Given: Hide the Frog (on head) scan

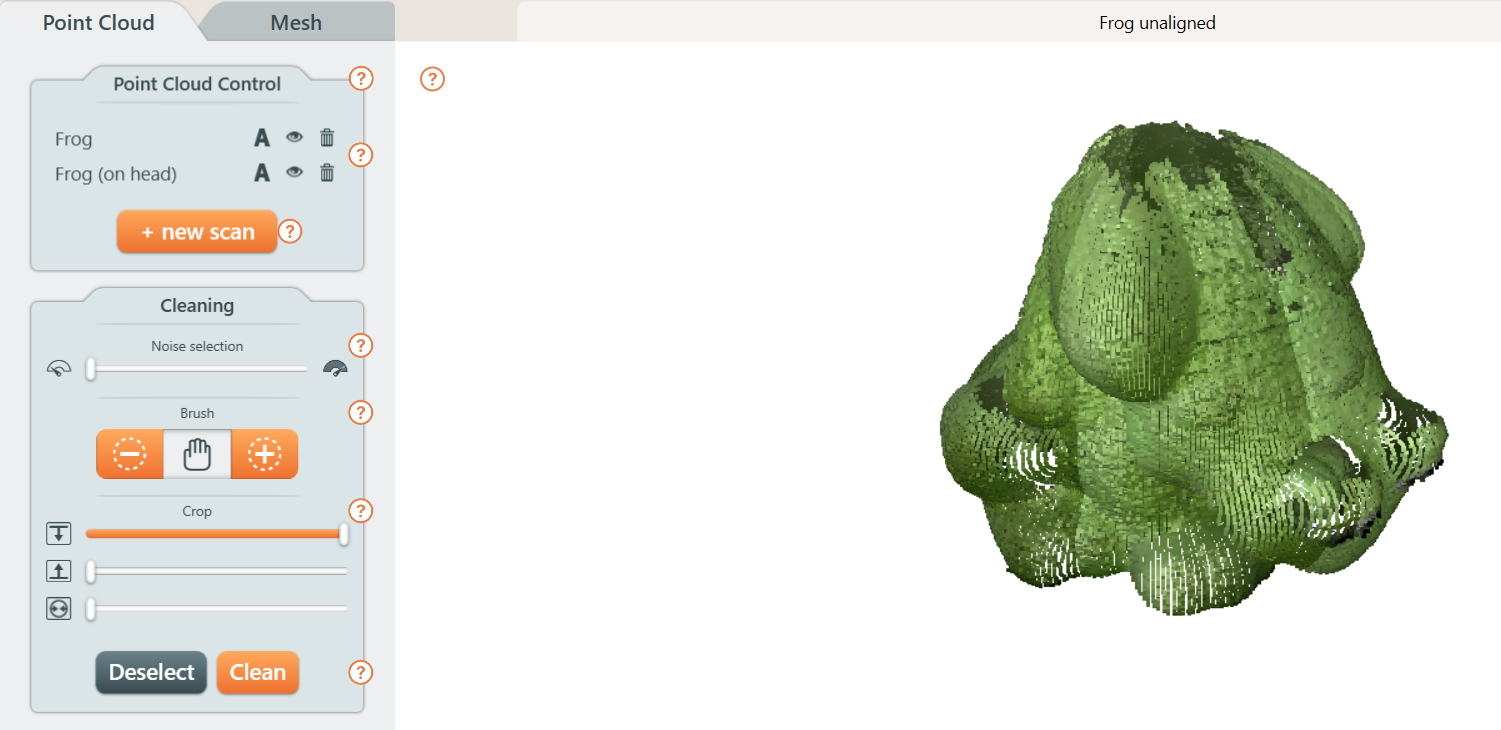Looking at the screenshot, I should coord(294,173).
